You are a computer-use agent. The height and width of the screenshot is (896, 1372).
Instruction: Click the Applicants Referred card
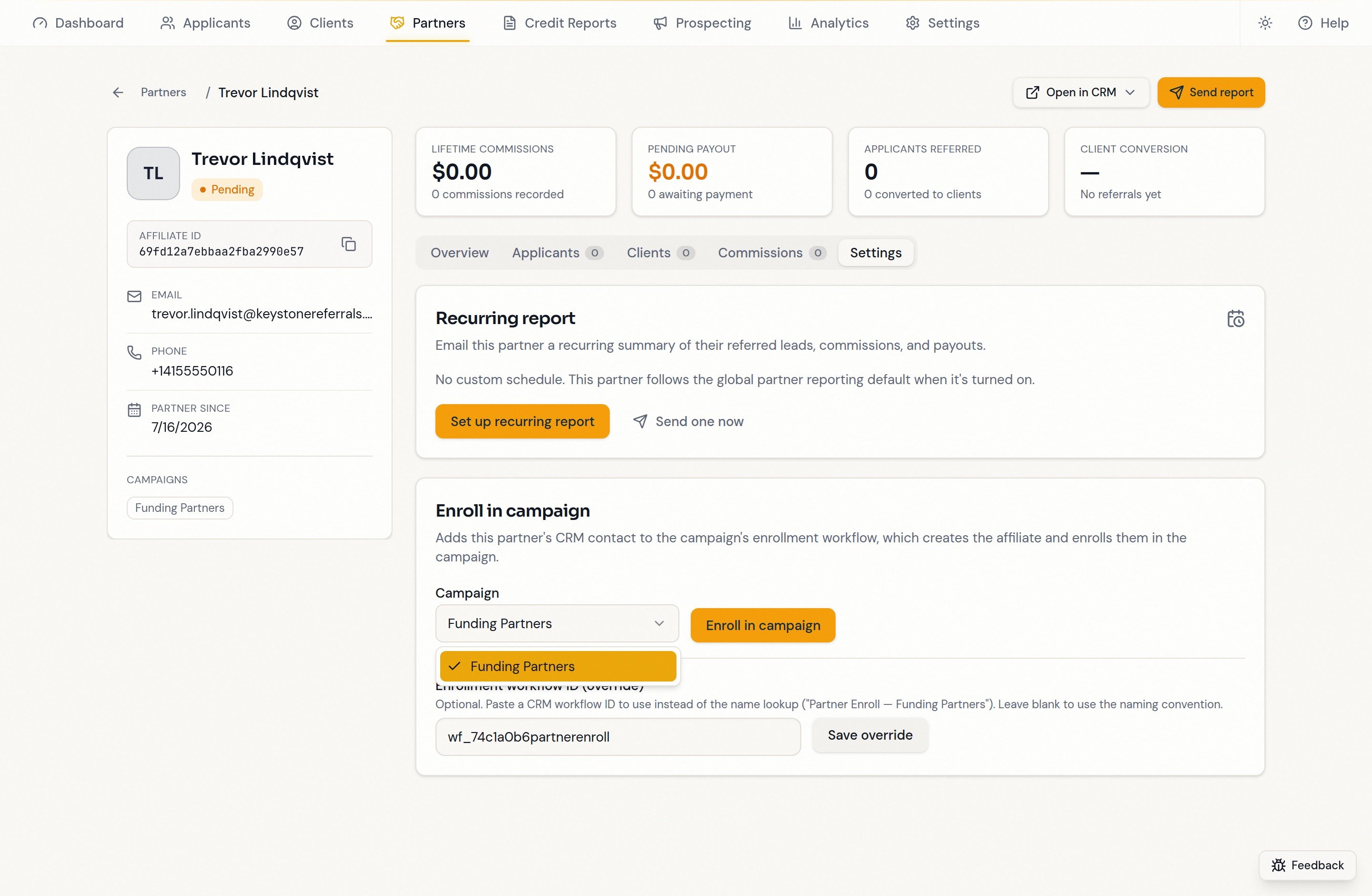point(948,172)
